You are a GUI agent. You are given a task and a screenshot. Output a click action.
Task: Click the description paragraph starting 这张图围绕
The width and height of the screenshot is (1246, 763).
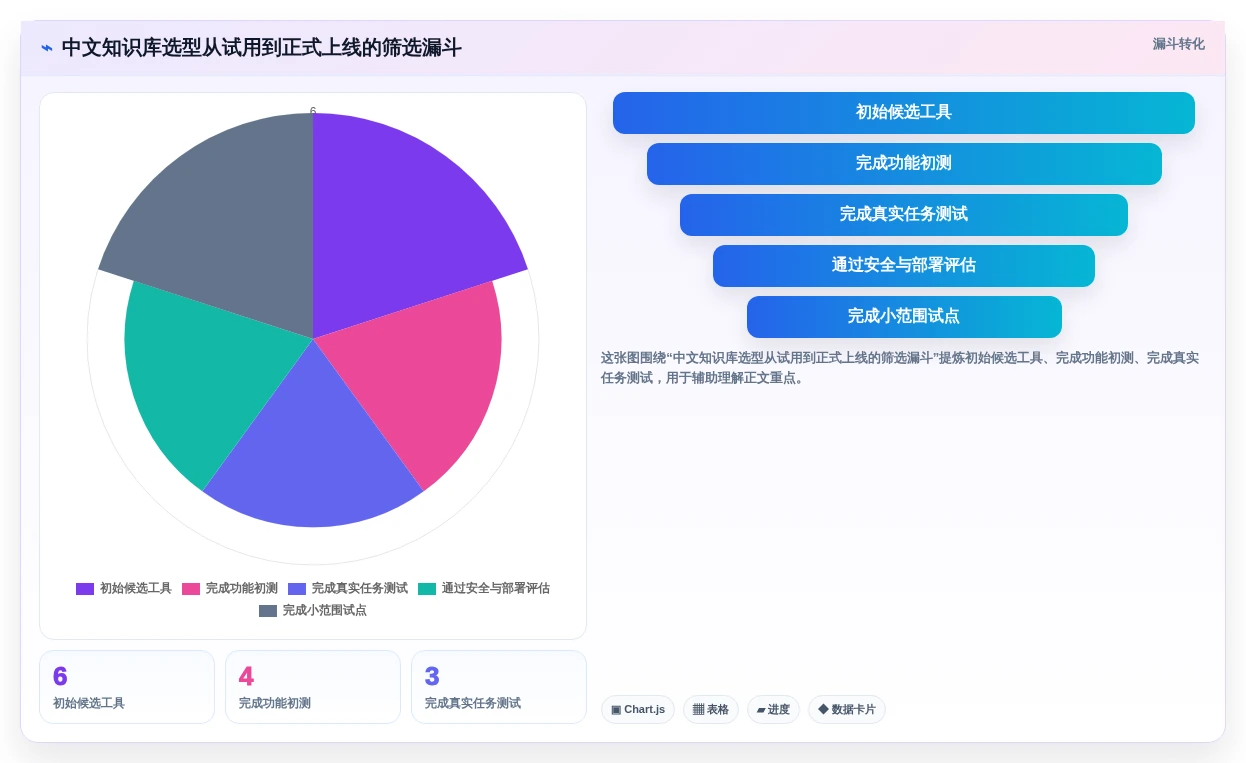(900, 368)
